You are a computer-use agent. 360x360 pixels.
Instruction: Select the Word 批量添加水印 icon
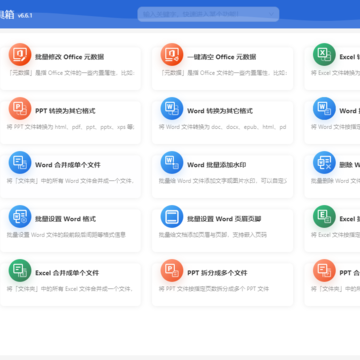(x=172, y=162)
